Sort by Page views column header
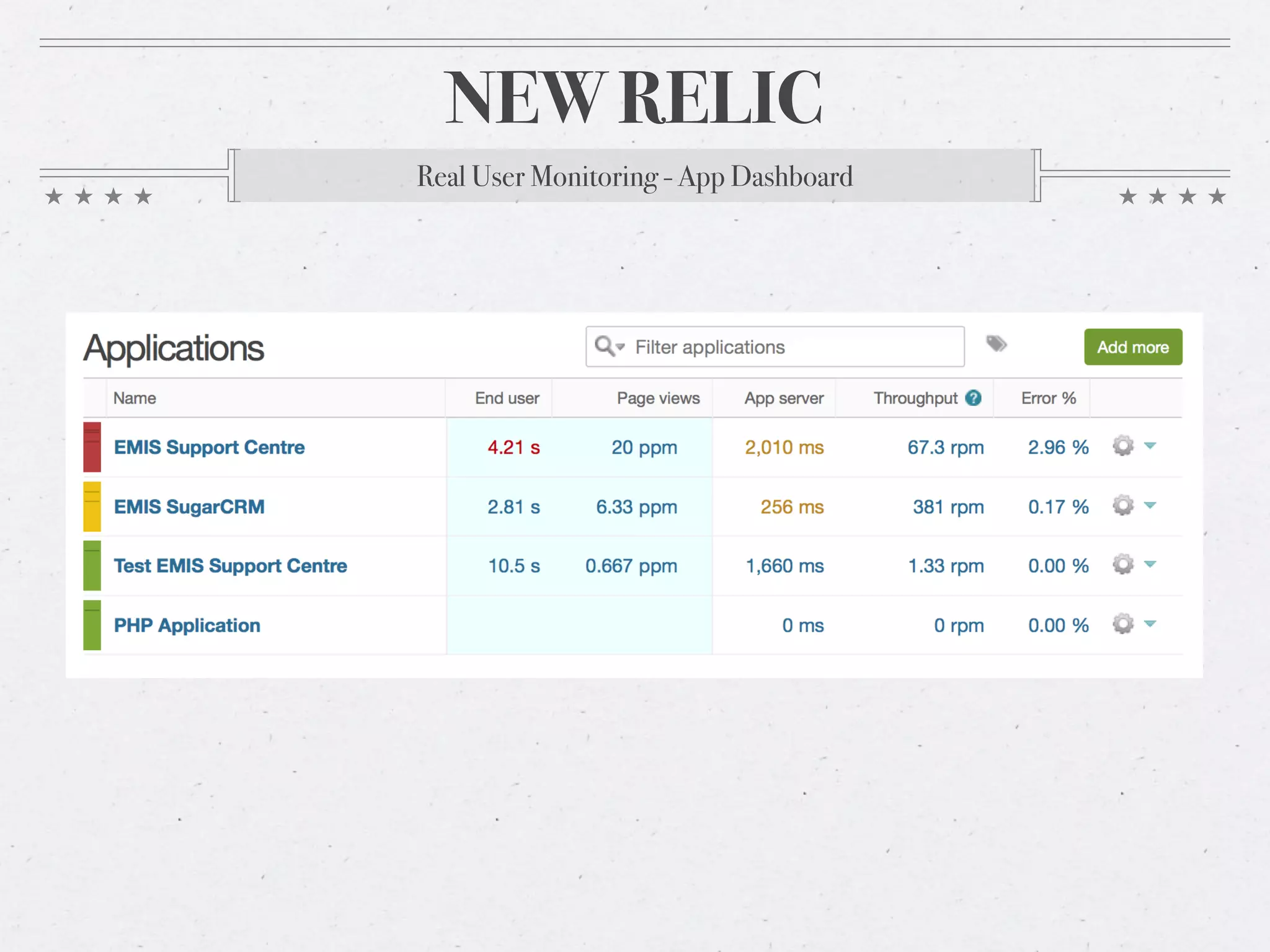The image size is (1270, 952). click(x=658, y=399)
